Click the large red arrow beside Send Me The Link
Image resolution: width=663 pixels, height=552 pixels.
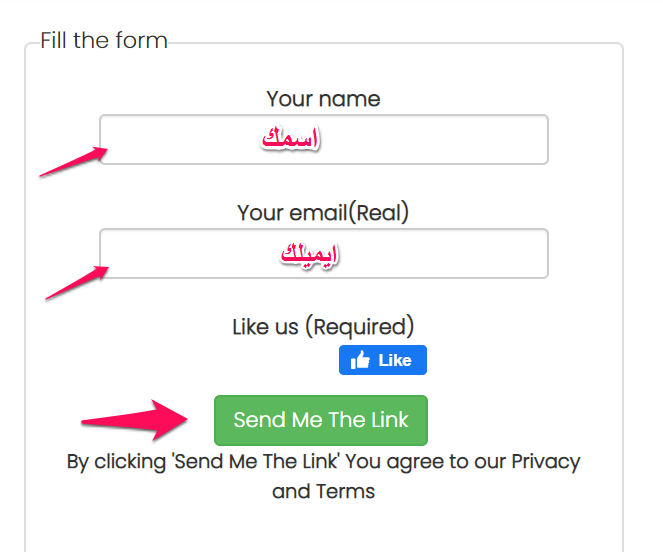coord(134,420)
